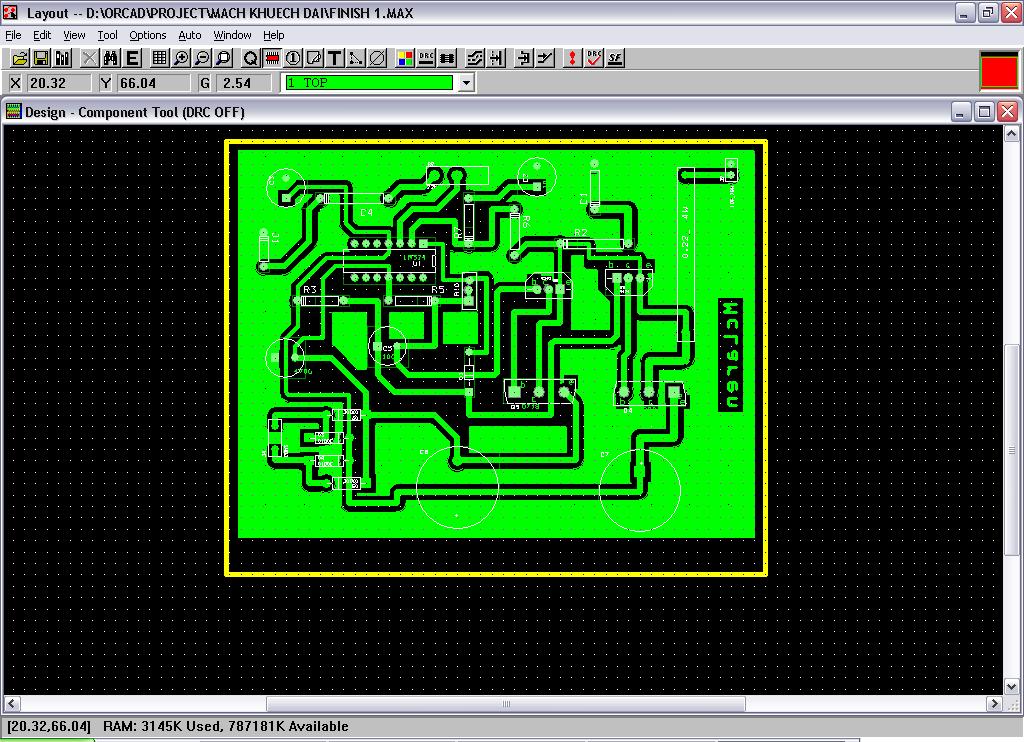This screenshot has width=1024, height=742.
Task: Select the Connection tool icon
Action: click(x=356, y=59)
